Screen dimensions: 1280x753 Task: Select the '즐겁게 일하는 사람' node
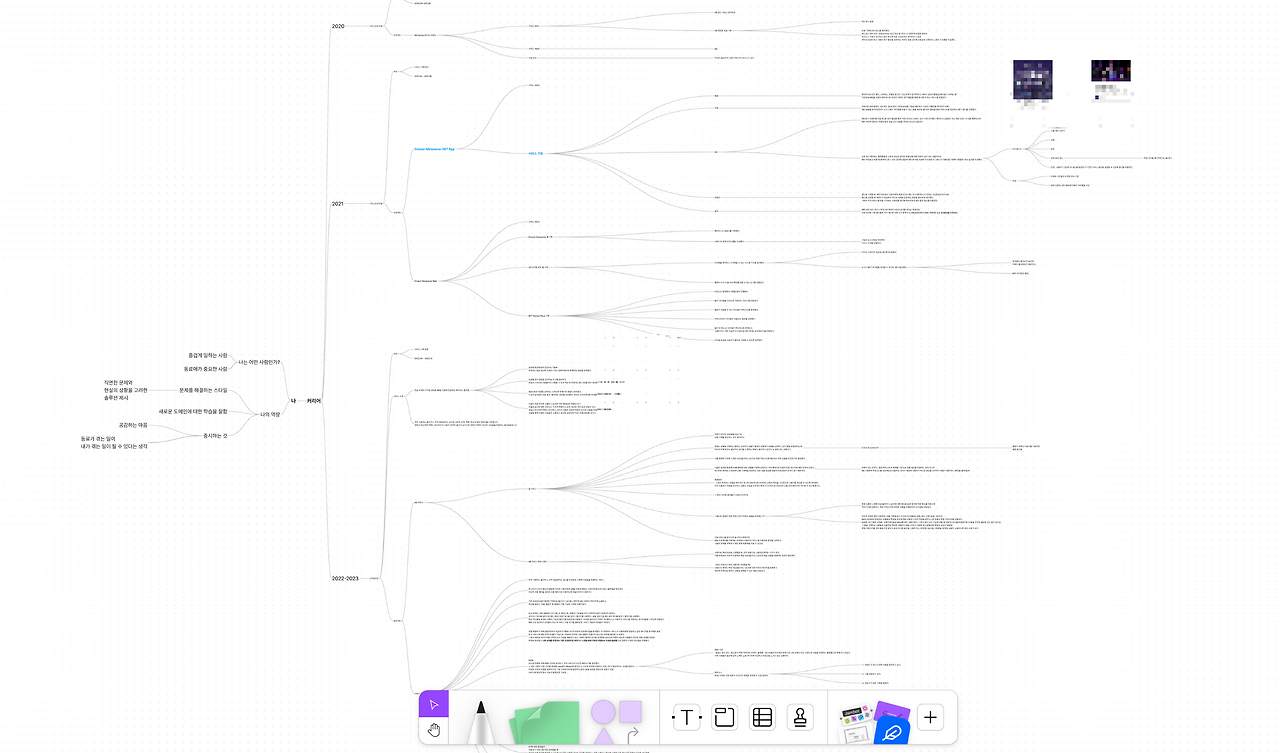coord(208,355)
